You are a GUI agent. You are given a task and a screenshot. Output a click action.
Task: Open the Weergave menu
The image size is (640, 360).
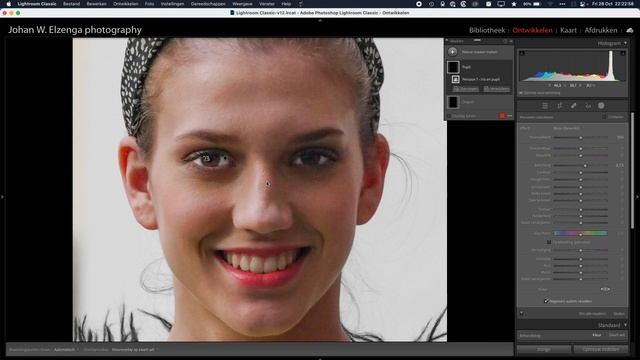242,4
